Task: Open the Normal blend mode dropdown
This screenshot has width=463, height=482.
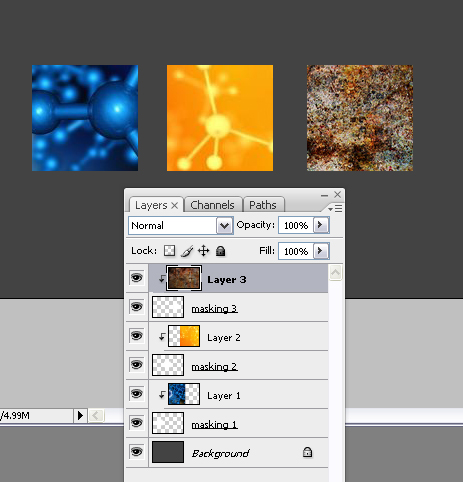Action: click(x=181, y=226)
